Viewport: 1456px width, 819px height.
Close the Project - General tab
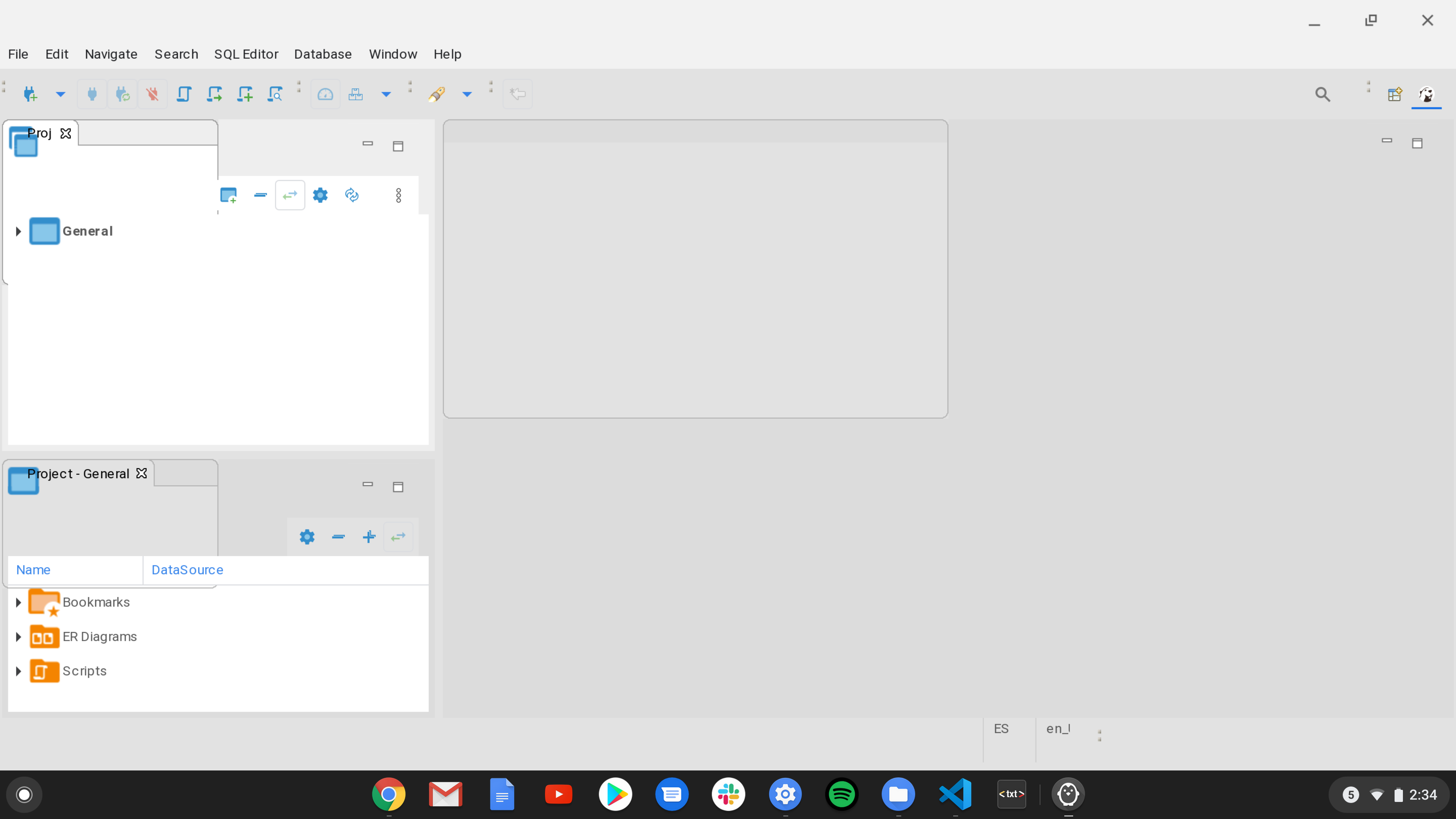coord(141,473)
